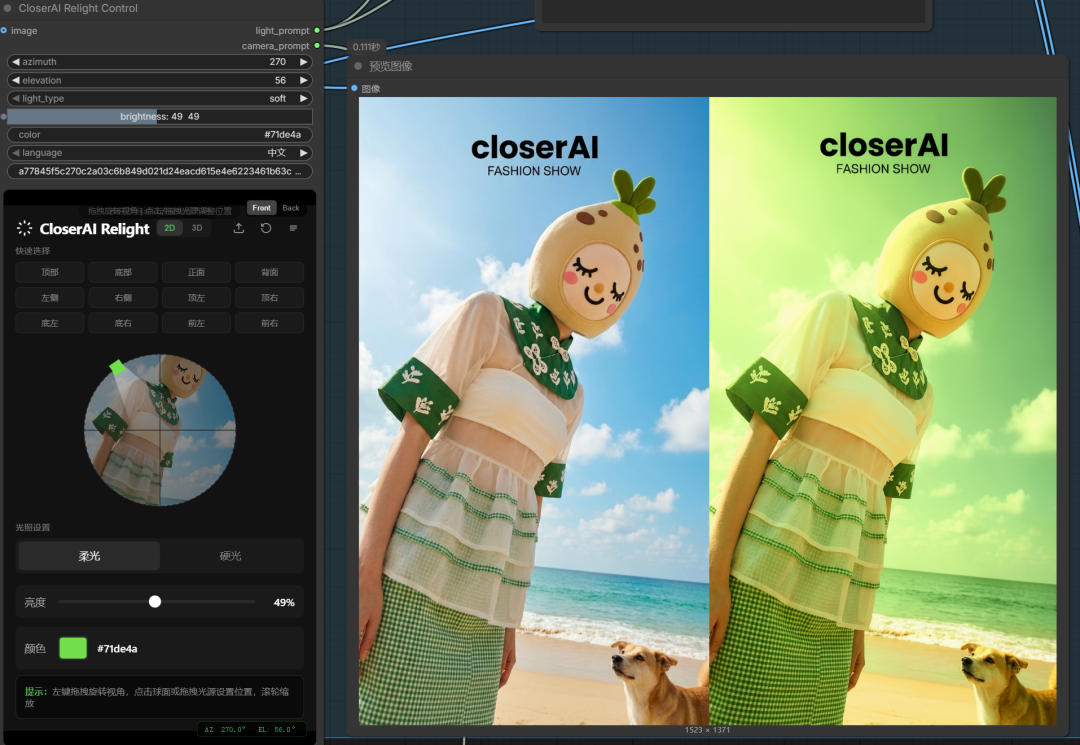Click the 光照设置 section label
This screenshot has height=745, width=1080.
coord(32,527)
